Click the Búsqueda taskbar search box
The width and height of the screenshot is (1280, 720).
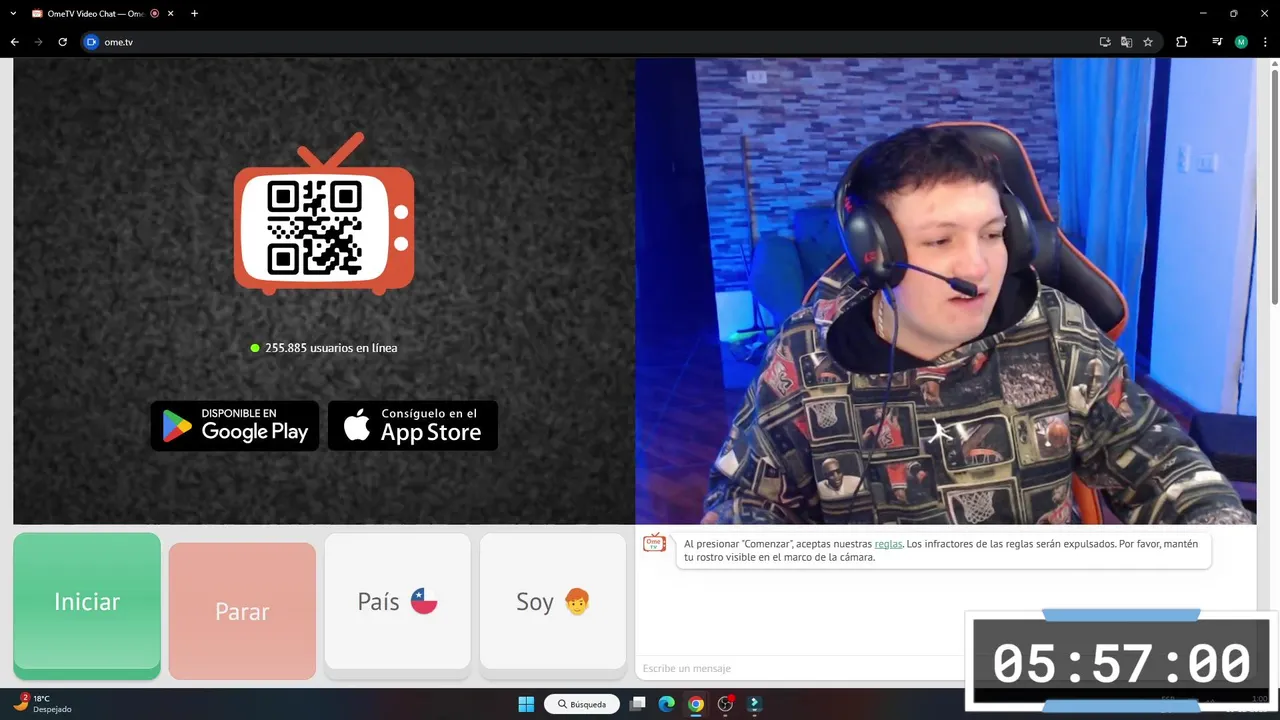point(582,704)
